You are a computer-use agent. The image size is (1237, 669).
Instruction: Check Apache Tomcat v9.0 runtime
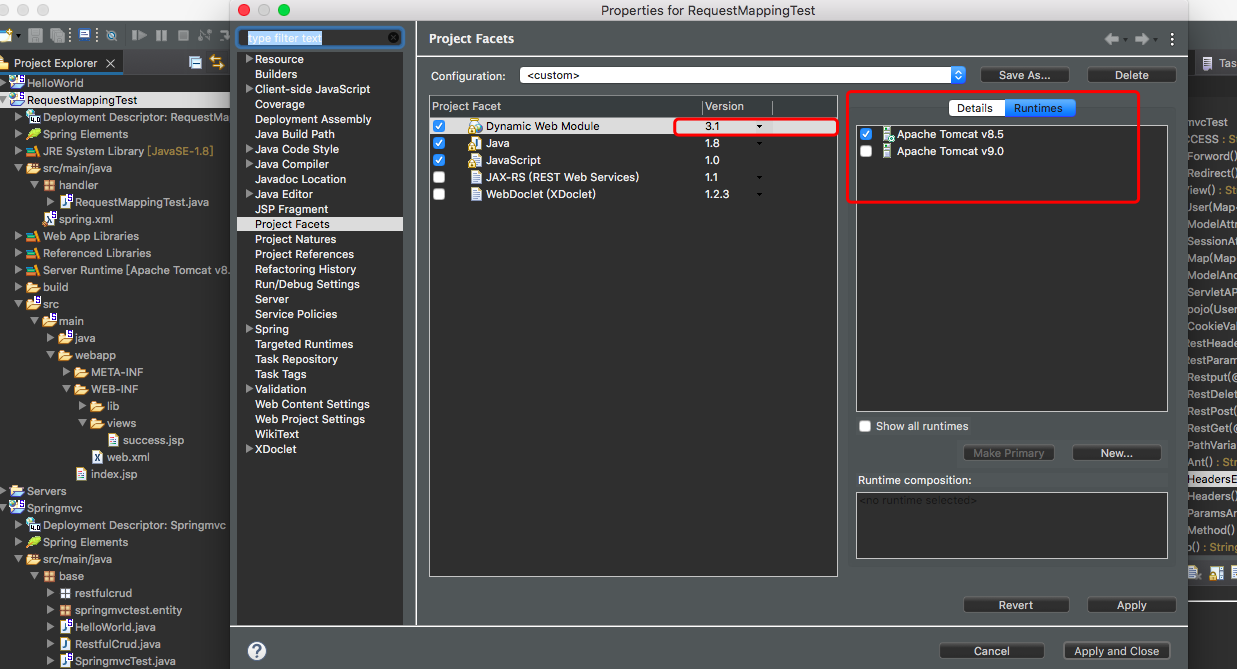(866, 151)
